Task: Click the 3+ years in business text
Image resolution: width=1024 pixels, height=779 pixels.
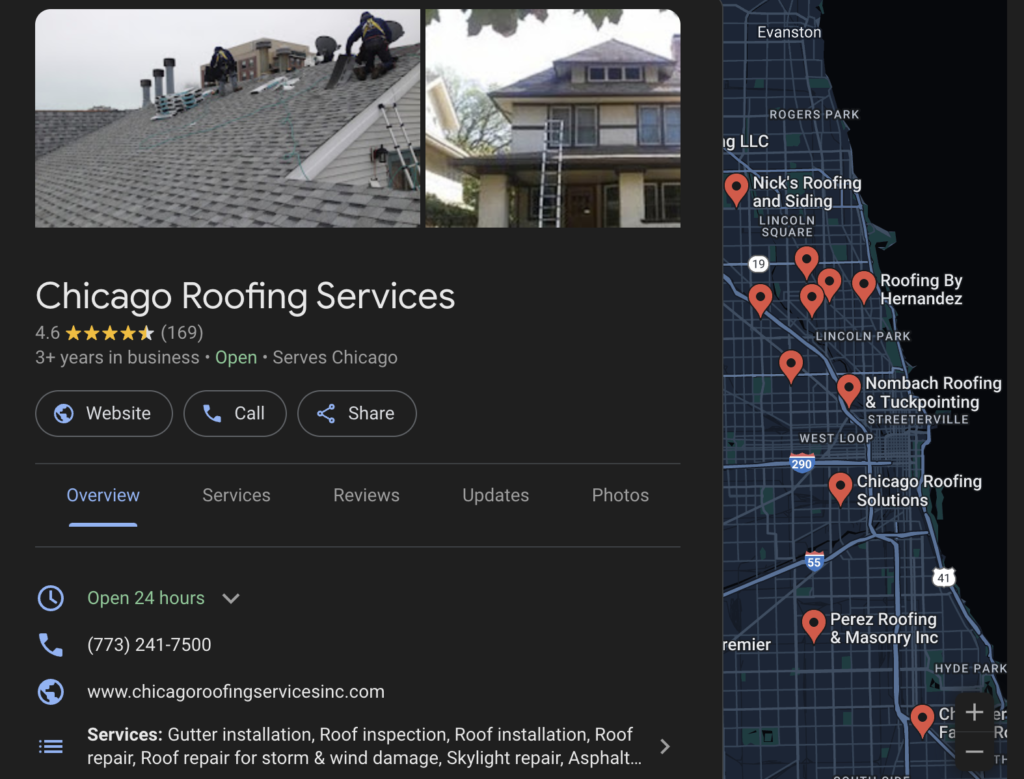Action: point(117,358)
